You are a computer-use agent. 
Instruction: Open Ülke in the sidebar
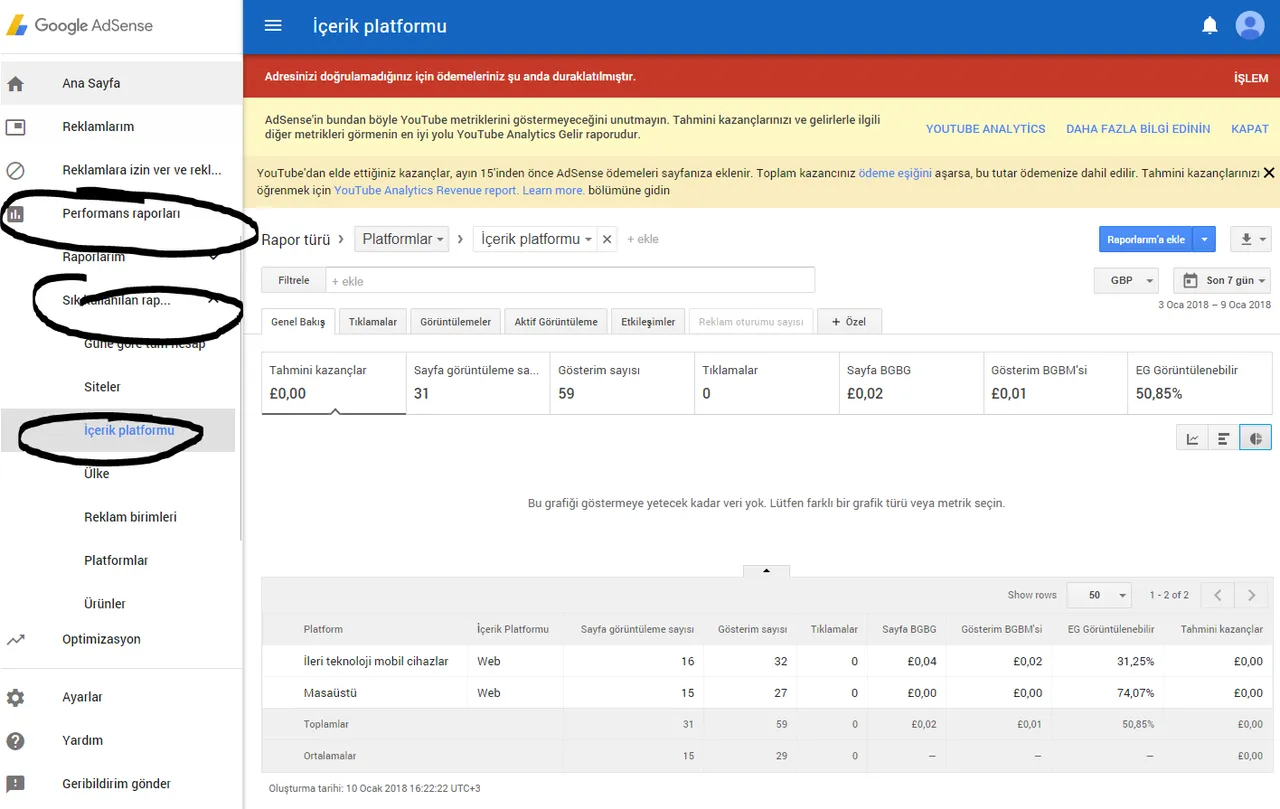coord(97,474)
